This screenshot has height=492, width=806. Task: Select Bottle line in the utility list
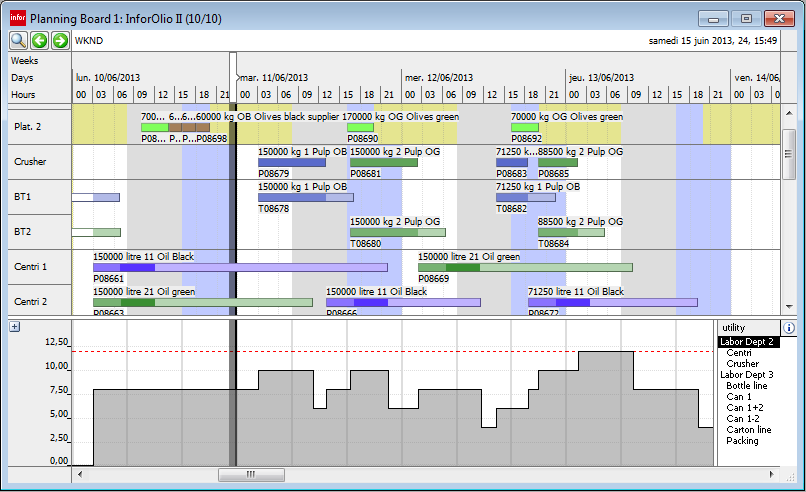tap(747, 386)
